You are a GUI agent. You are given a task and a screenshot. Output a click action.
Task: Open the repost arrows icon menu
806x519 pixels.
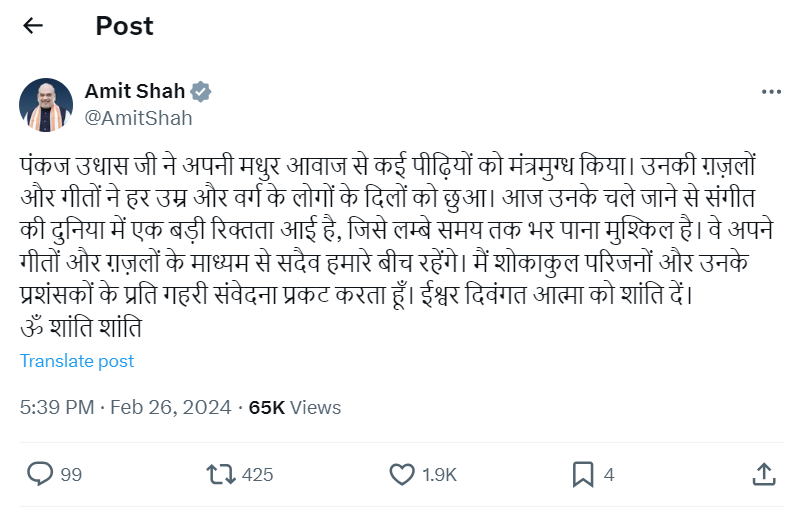(x=220, y=474)
